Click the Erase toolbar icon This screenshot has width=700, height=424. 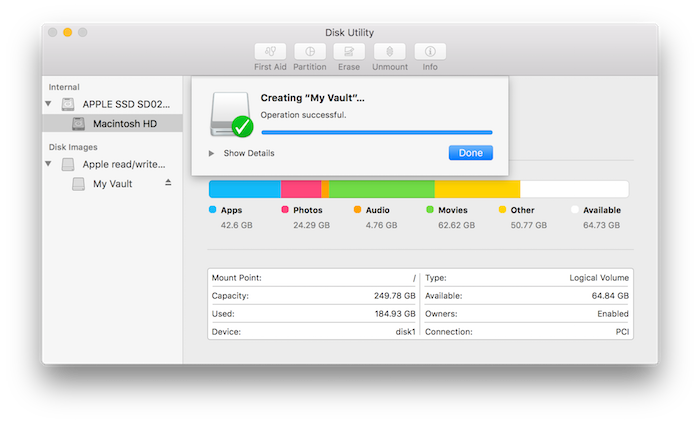click(x=349, y=52)
